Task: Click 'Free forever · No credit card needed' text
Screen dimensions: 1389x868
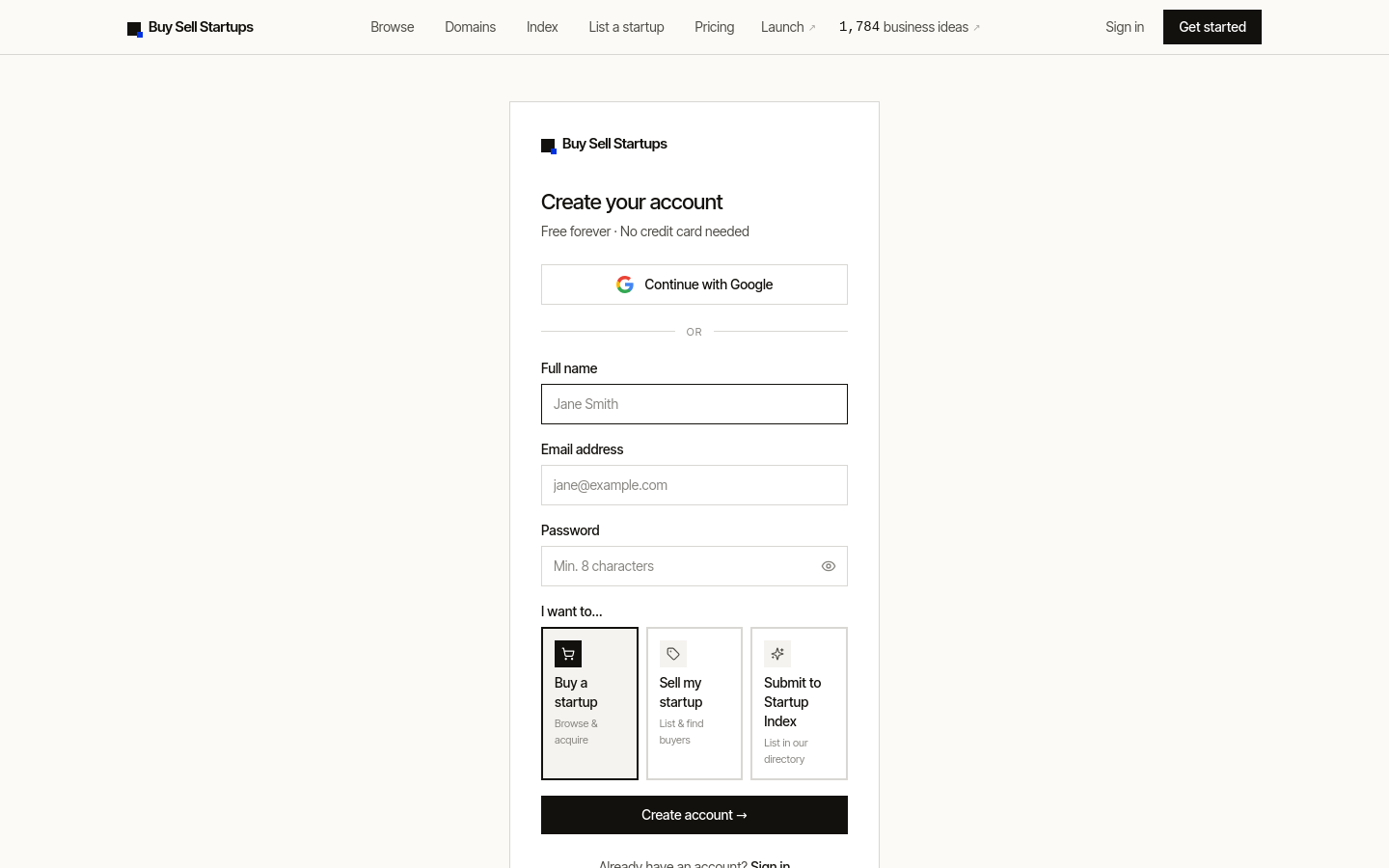Action: 645,231
